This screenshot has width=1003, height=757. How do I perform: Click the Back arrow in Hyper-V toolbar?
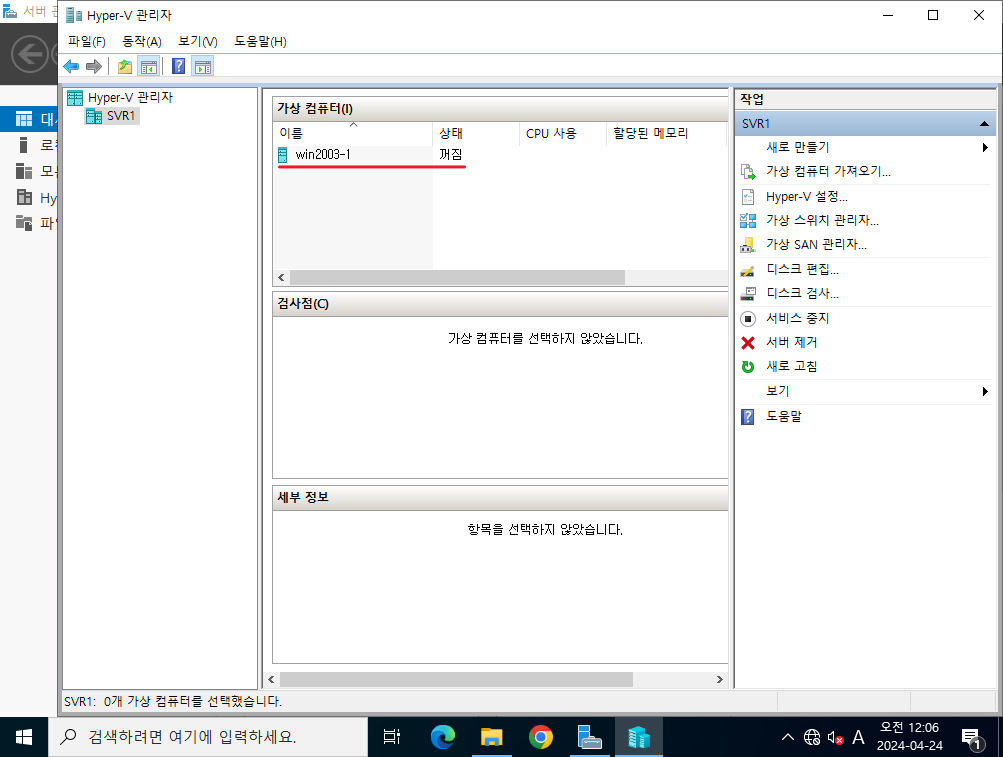[x=71, y=66]
